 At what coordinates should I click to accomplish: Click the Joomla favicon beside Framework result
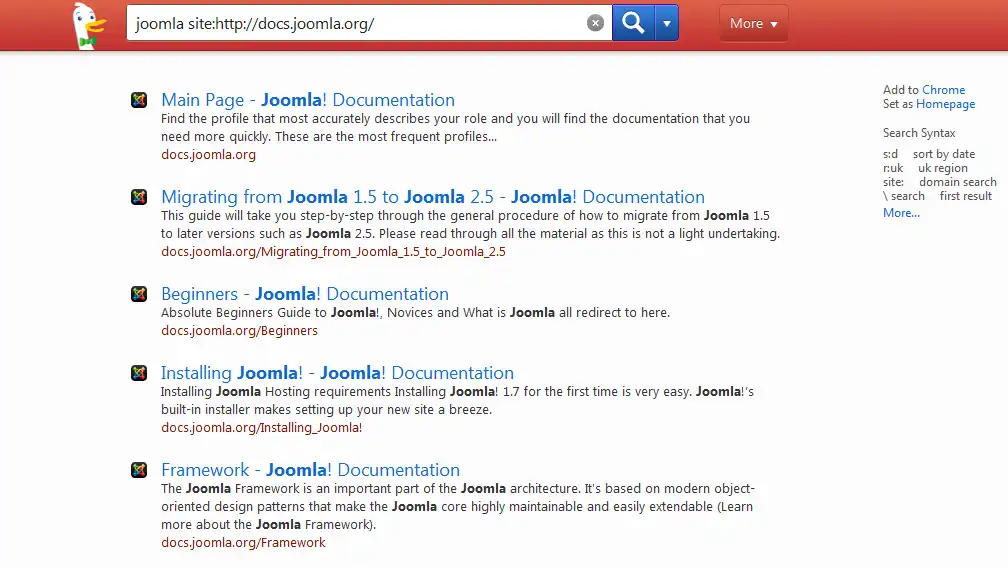tap(139, 470)
